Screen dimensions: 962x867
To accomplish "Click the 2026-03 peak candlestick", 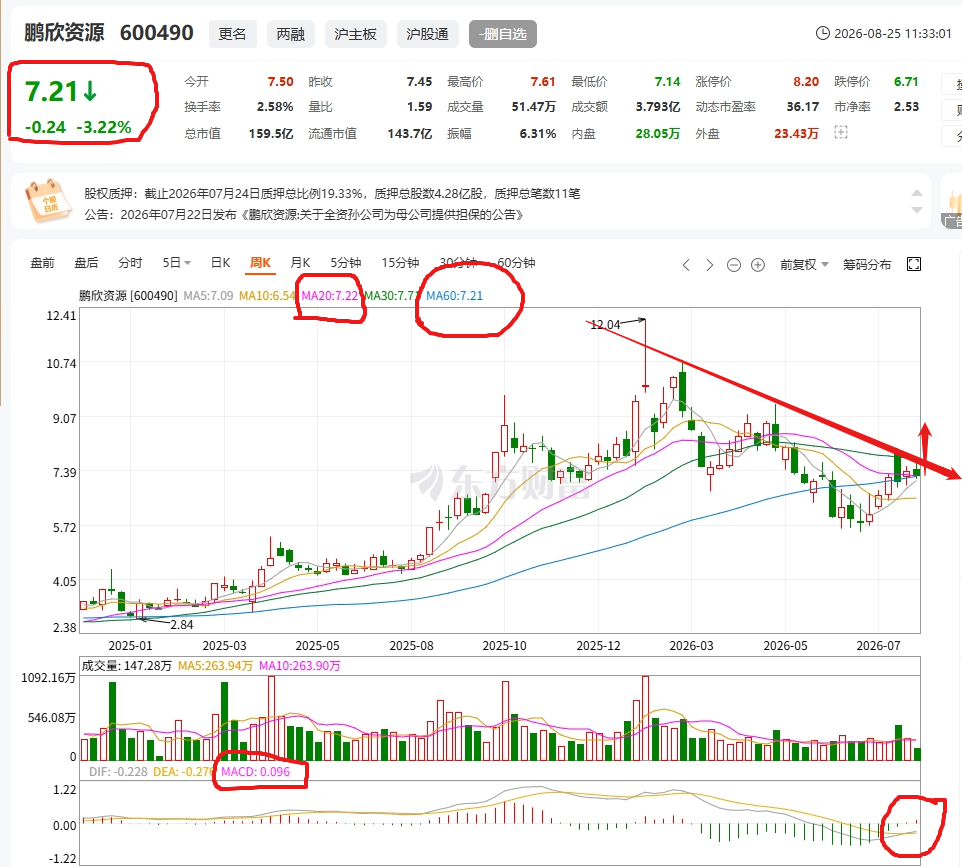I will [682, 390].
